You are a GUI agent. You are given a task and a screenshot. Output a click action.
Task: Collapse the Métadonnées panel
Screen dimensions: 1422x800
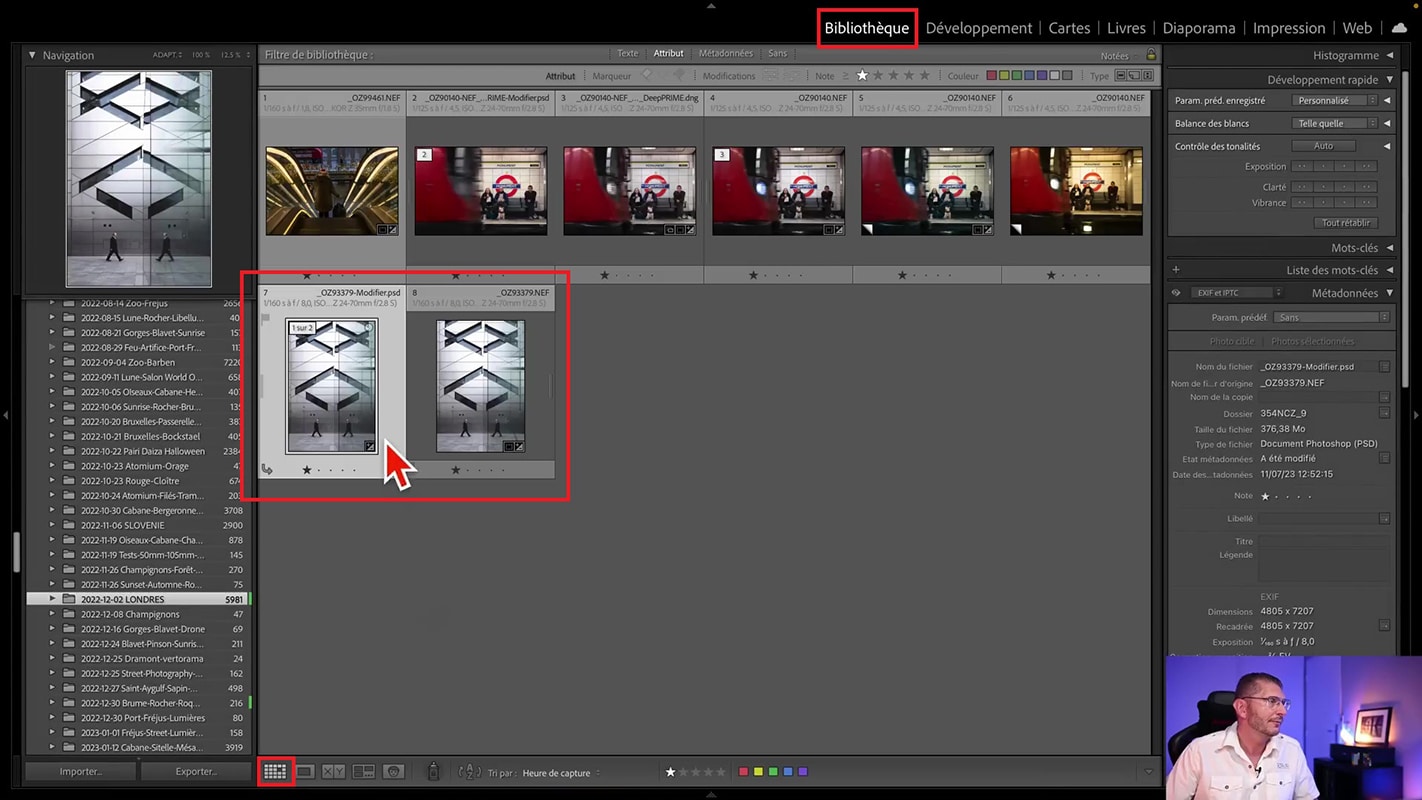[x=1389, y=293]
